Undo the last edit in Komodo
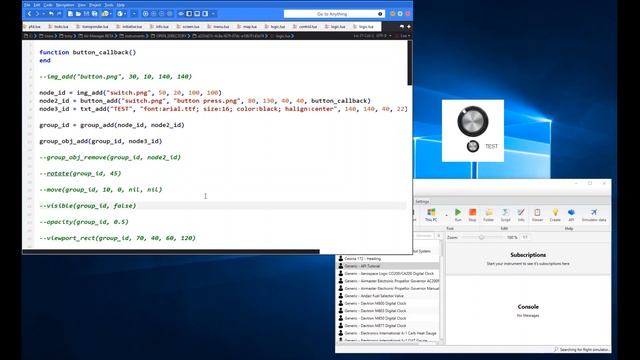640x360 pixels. click(51, 14)
